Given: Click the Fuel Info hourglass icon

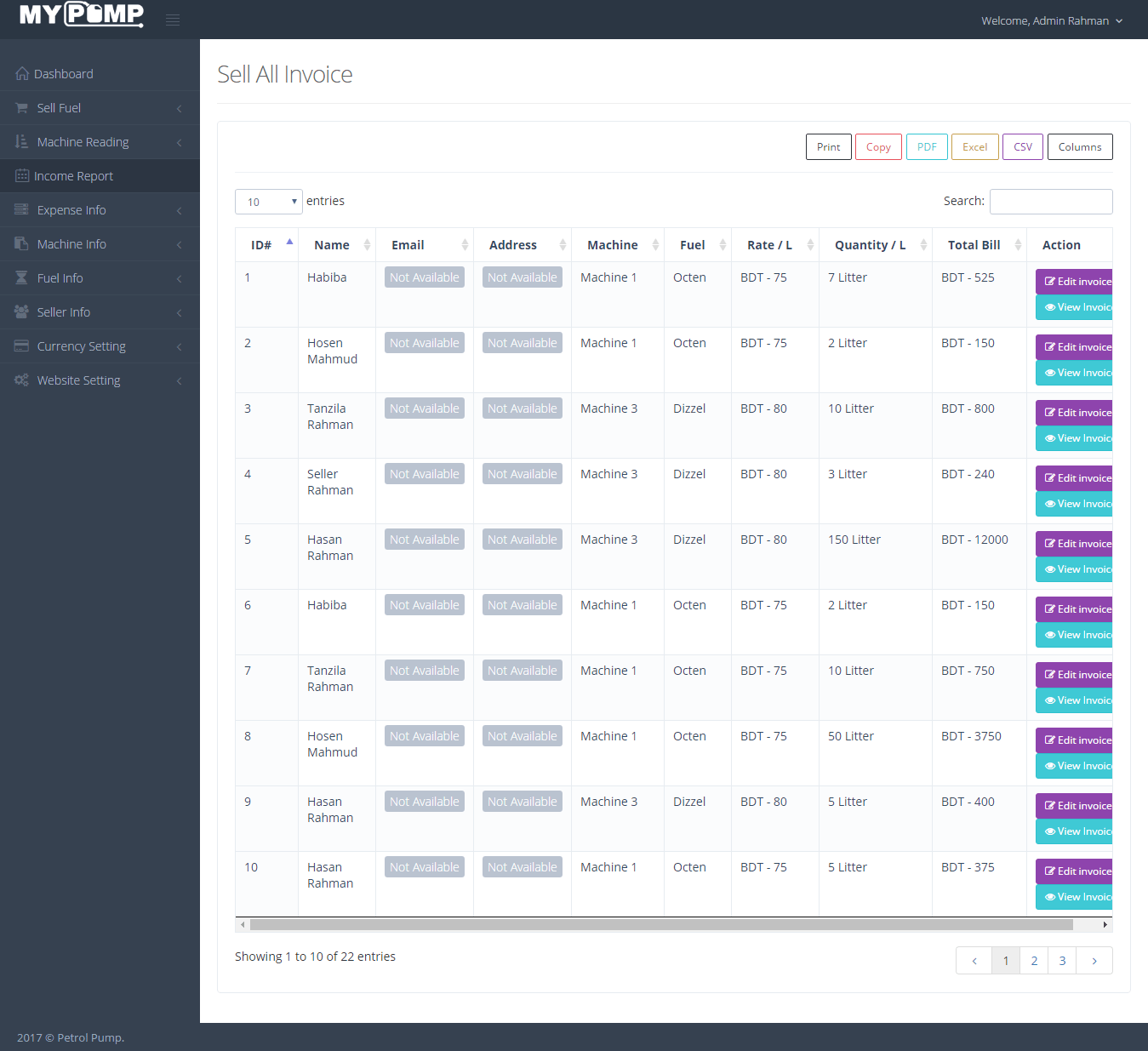Looking at the screenshot, I should pyautogui.click(x=20, y=277).
